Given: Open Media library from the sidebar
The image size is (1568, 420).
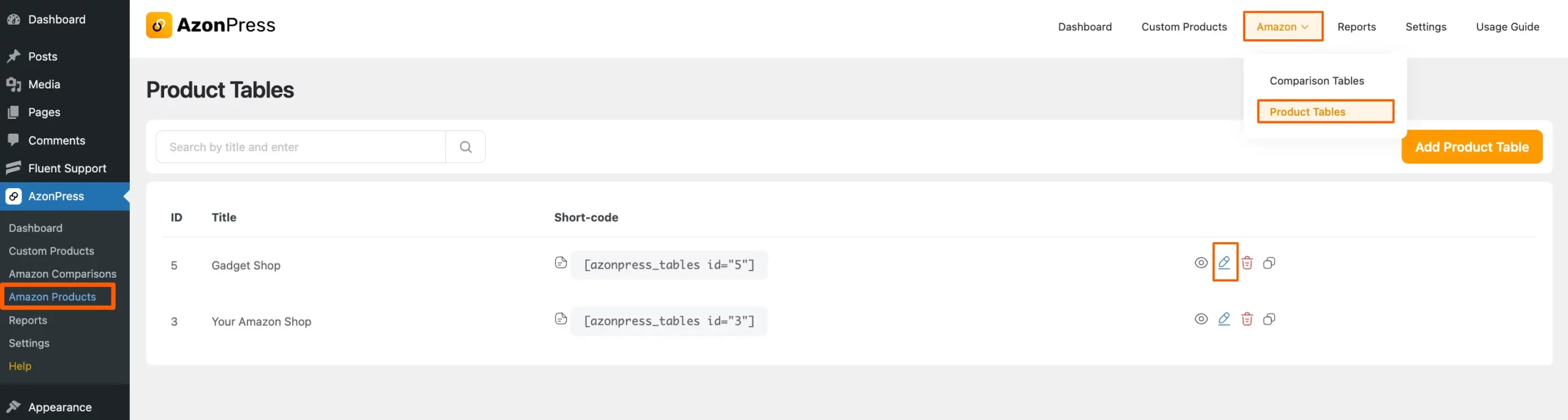Looking at the screenshot, I should 43,84.
